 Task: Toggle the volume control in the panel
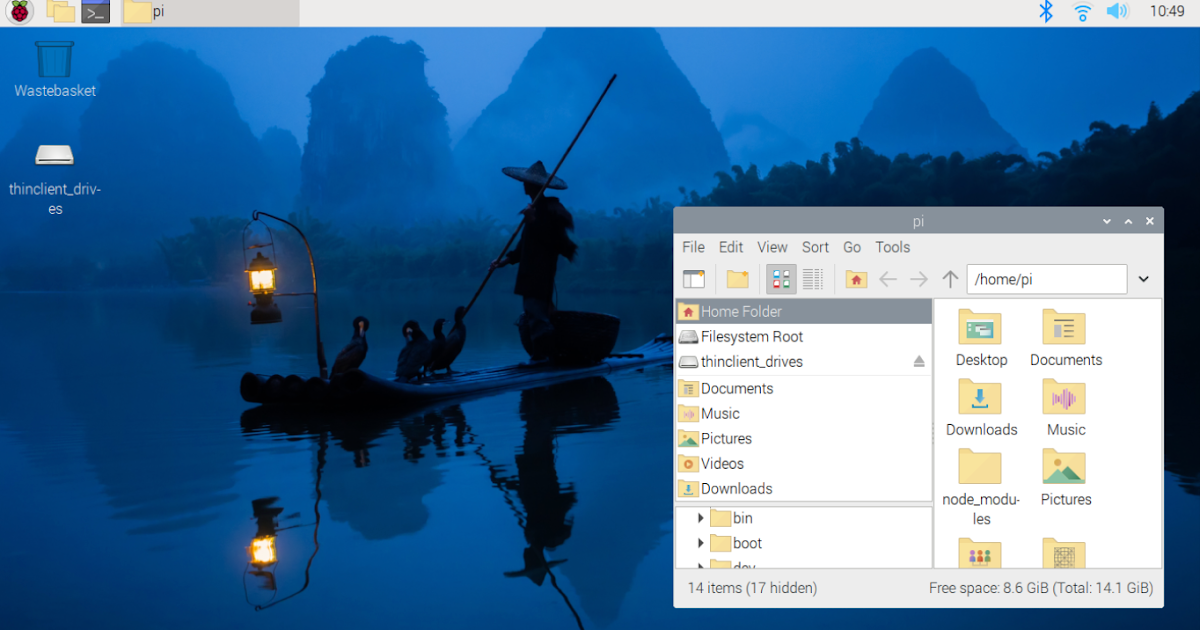(x=1117, y=12)
